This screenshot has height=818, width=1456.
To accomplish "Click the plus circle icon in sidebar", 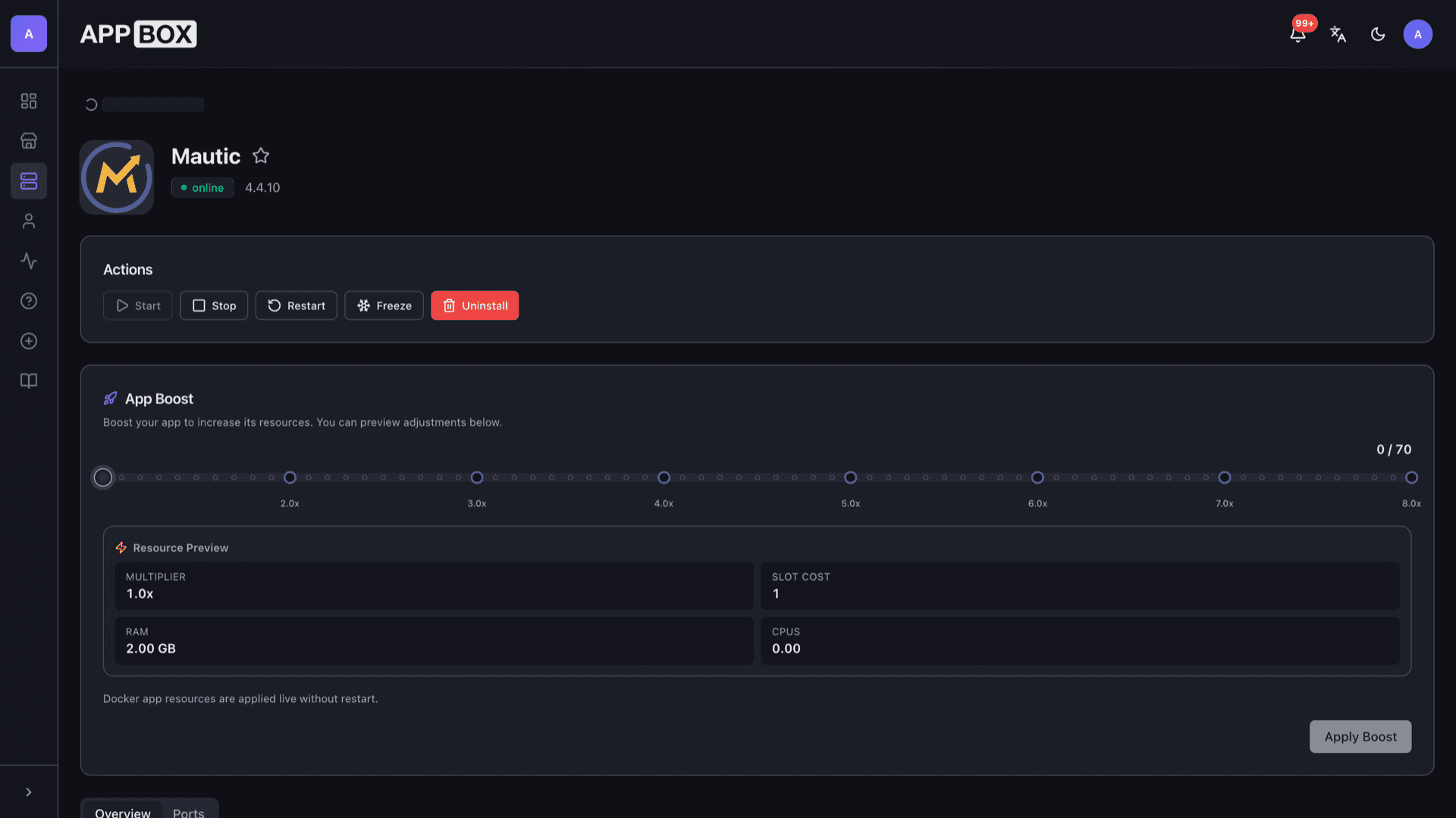I will (29, 341).
